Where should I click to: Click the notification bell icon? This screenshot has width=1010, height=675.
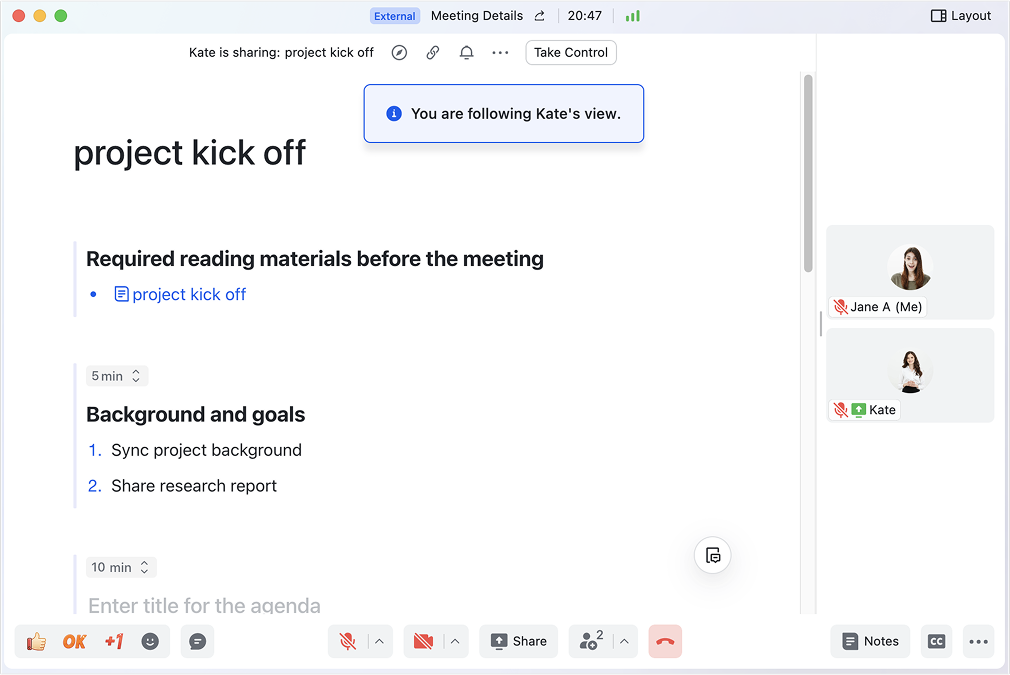[466, 53]
